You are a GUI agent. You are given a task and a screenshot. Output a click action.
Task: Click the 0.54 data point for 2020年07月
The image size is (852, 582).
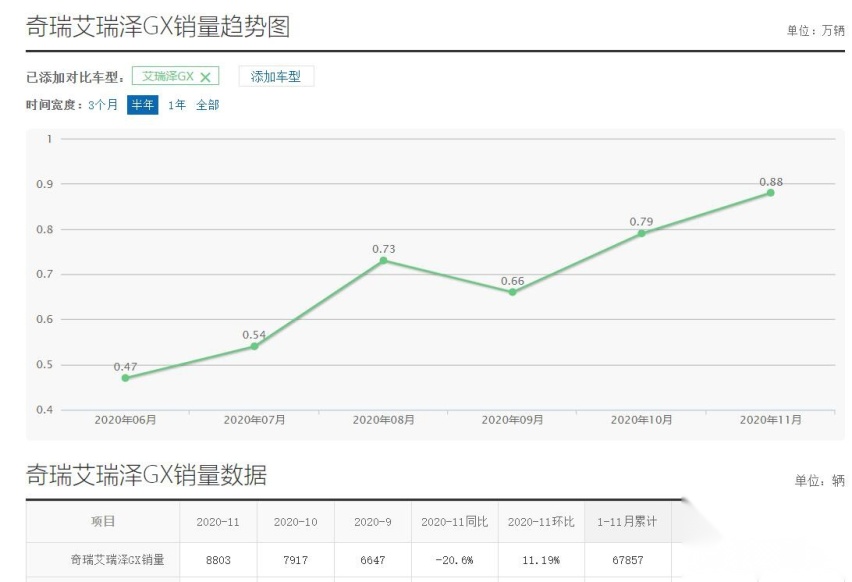click(x=254, y=346)
